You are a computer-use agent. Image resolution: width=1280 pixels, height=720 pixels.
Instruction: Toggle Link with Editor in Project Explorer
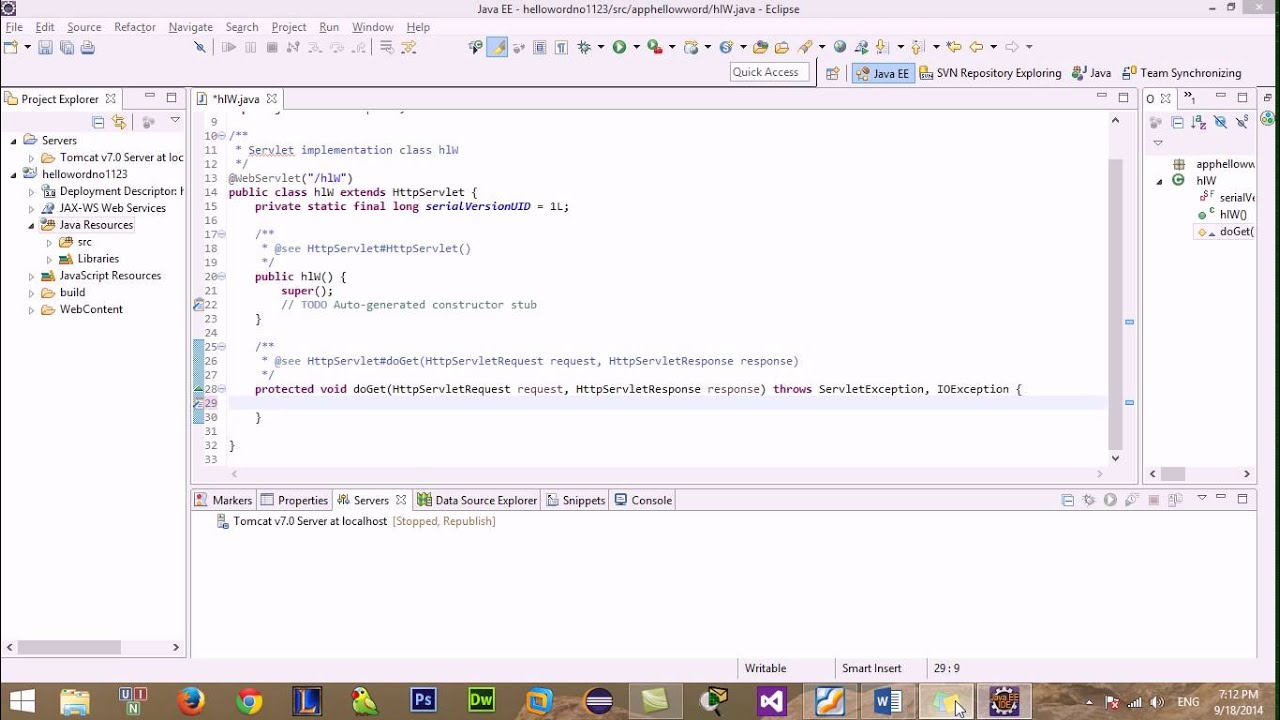pyautogui.click(x=119, y=122)
